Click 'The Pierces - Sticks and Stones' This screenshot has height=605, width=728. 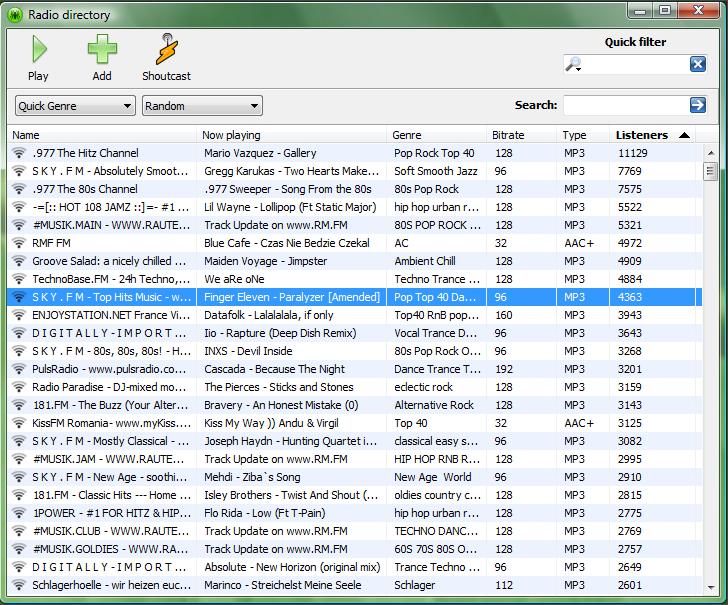pyautogui.click(x=279, y=387)
